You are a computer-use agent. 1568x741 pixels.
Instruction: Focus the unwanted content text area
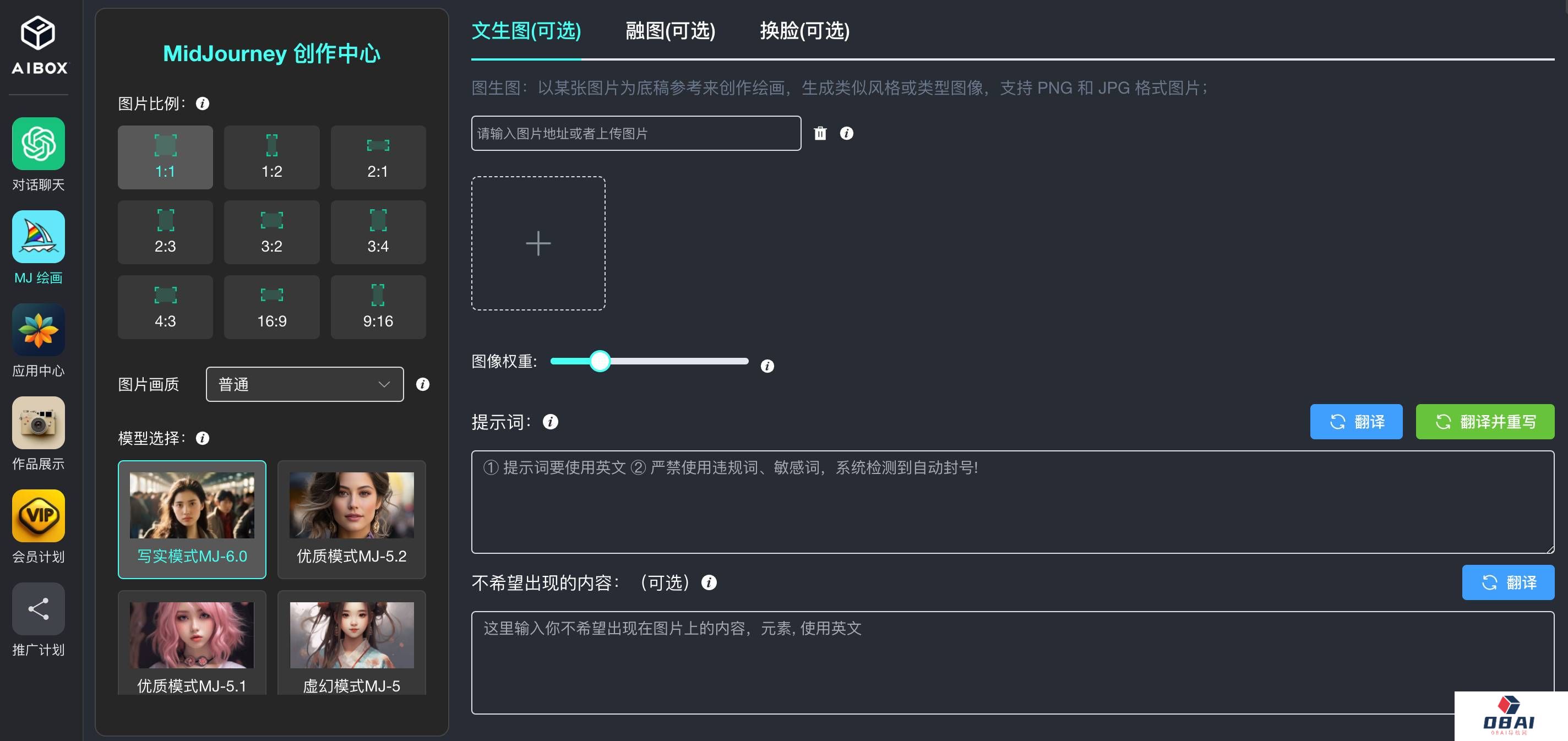point(1013,663)
